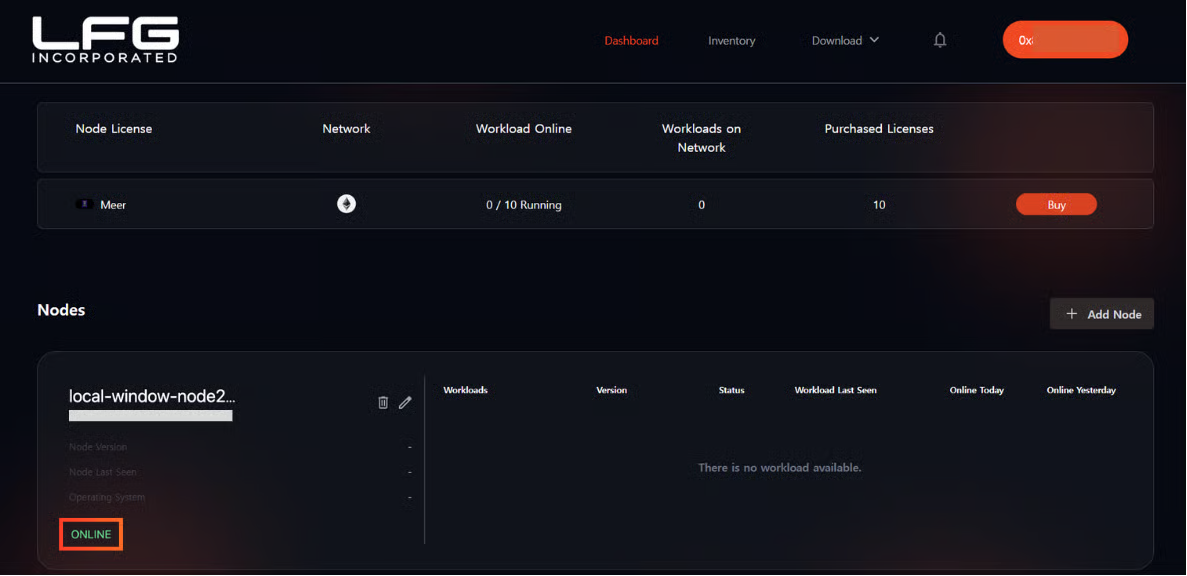This screenshot has width=1187, height=576.
Task: Open the Download menu label
Action: click(836, 41)
